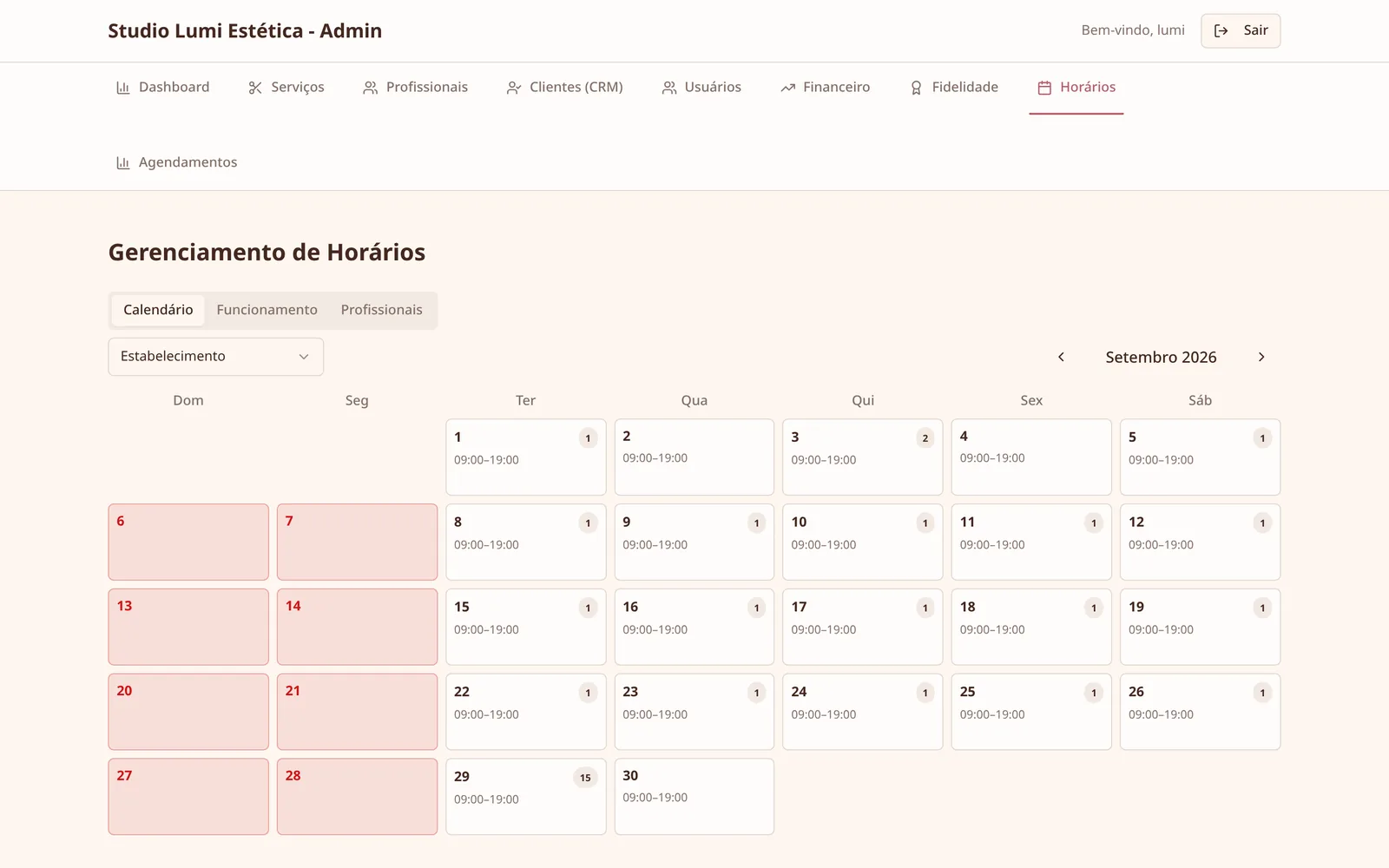Switch to the Calendário sub-tab
Image resolution: width=1389 pixels, height=868 pixels.
tap(158, 310)
